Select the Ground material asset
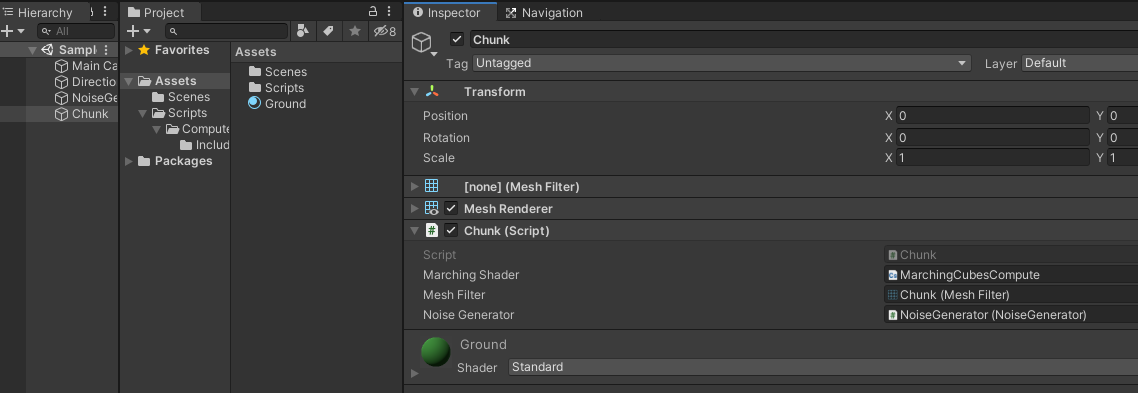The height and width of the screenshot is (393, 1138). (277, 104)
